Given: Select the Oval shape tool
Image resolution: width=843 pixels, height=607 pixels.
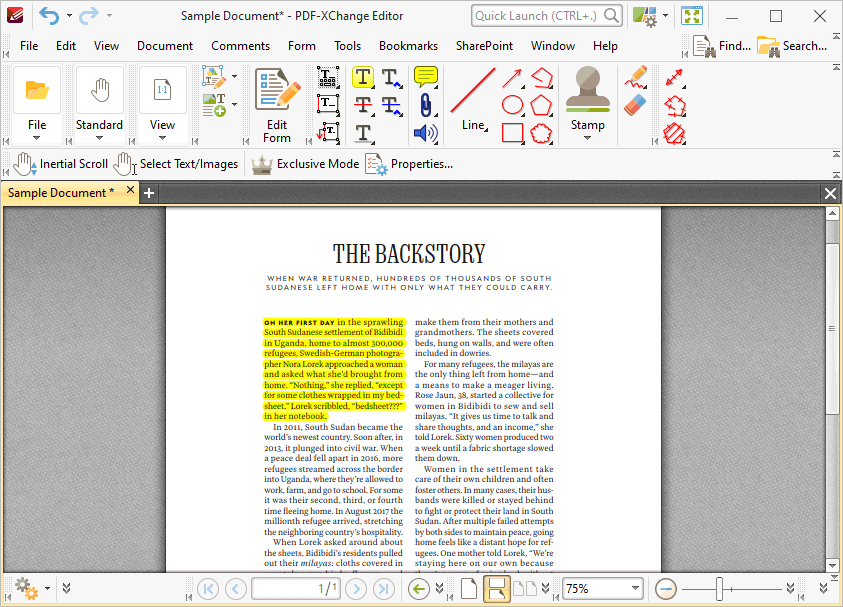Looking at the screenshot, I should click(x=512, y=104).
